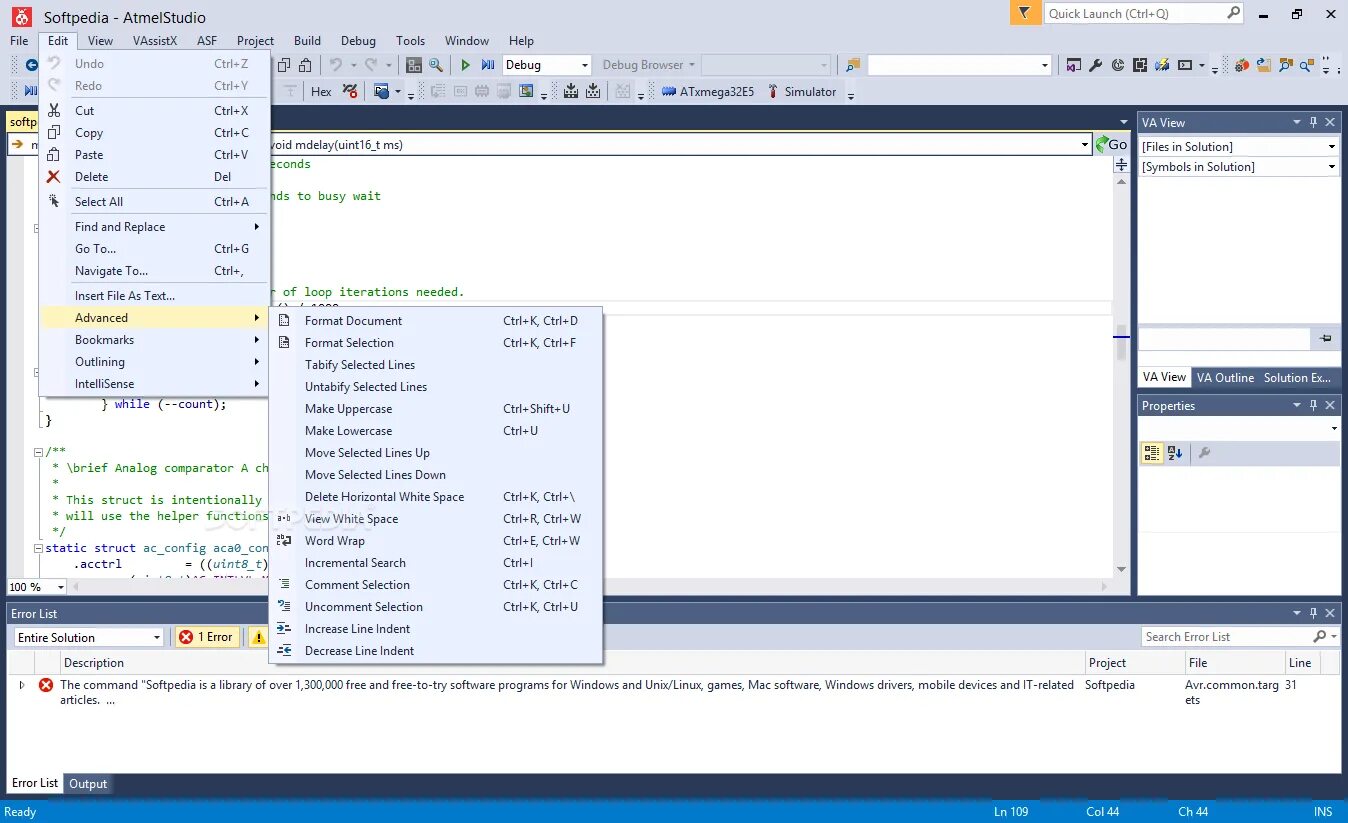Toggle the Properties panel auto-hide pin
Viewport: 1348px width, 823px height.
pyautogui.click(x=1313, y=405)
